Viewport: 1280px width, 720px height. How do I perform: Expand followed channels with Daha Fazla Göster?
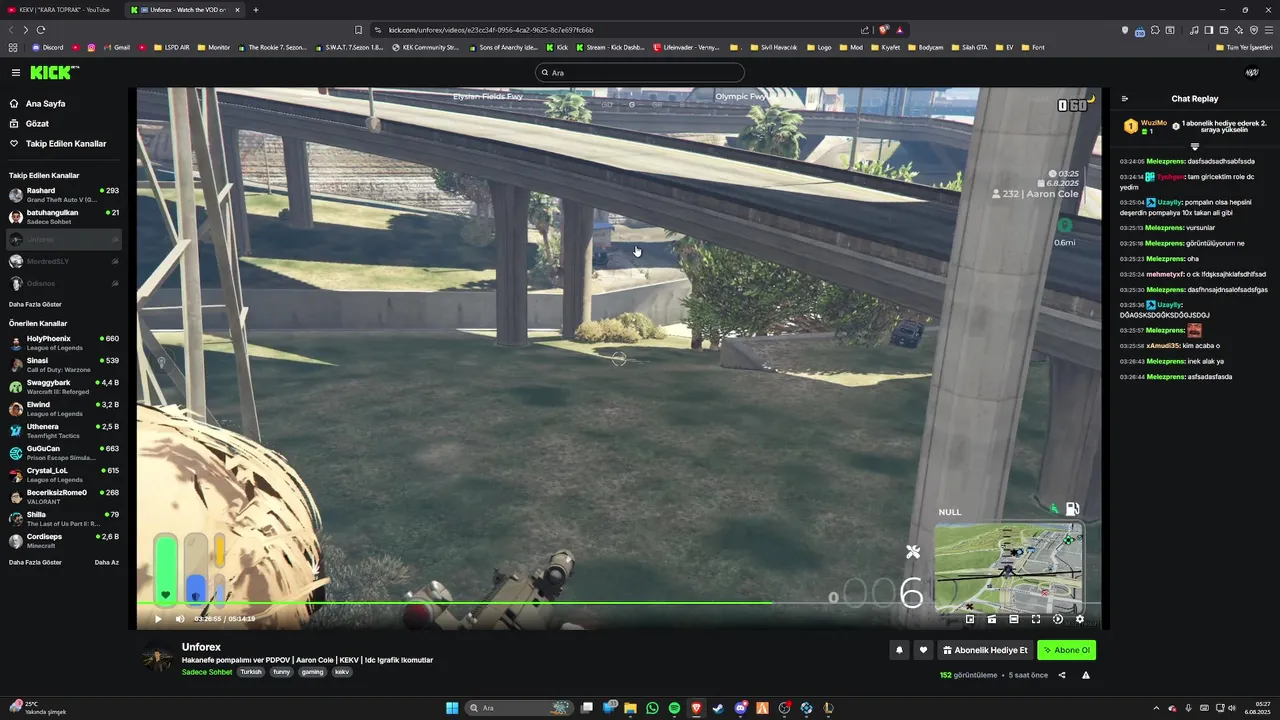[35, 304]
